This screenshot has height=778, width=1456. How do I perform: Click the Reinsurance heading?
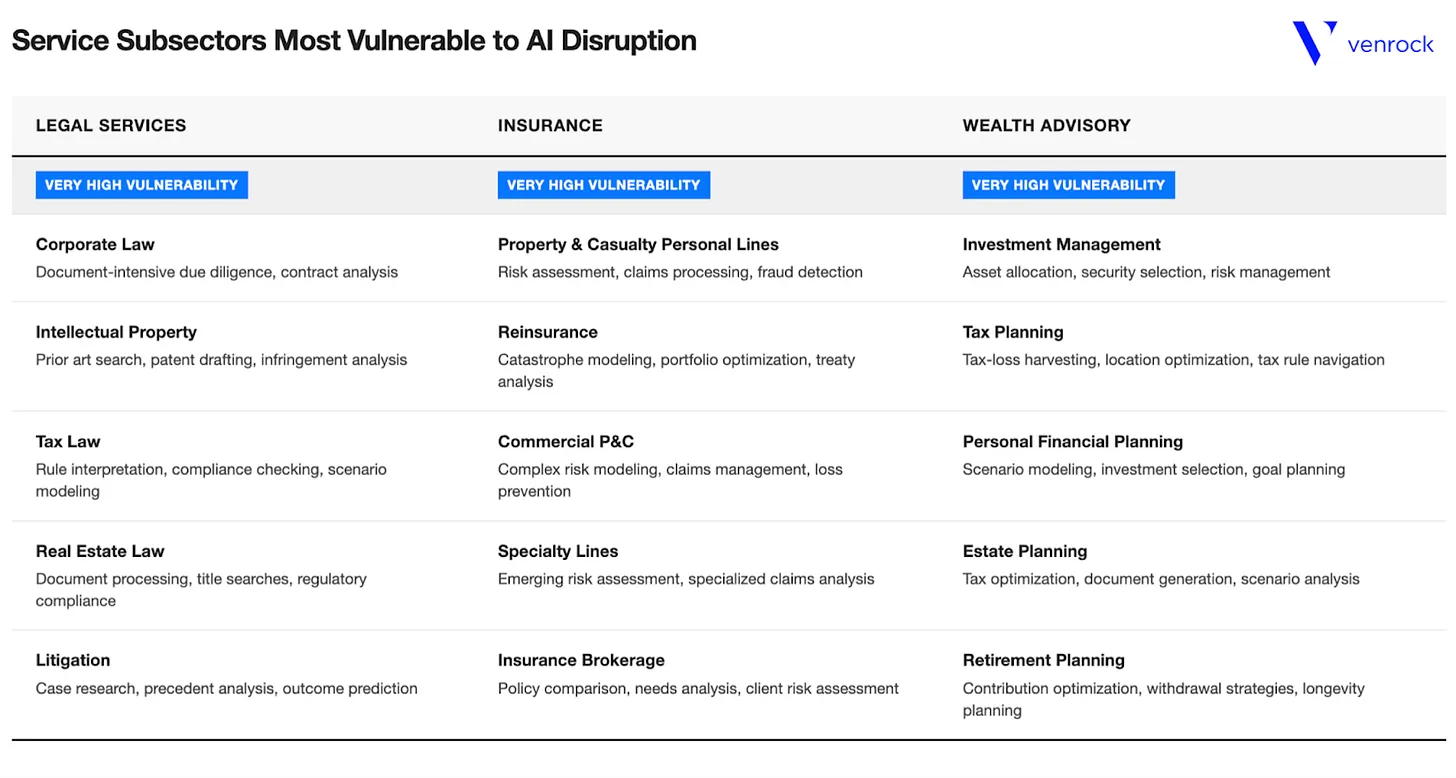click(547, 333)
